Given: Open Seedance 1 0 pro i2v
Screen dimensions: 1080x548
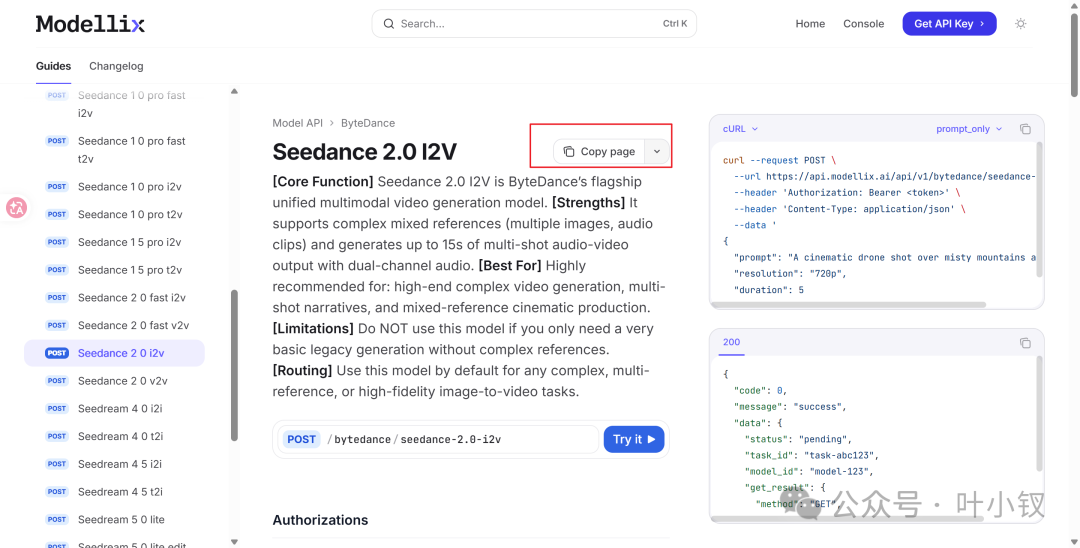Looking at the screenshot, I should click(x=114, y=187).
